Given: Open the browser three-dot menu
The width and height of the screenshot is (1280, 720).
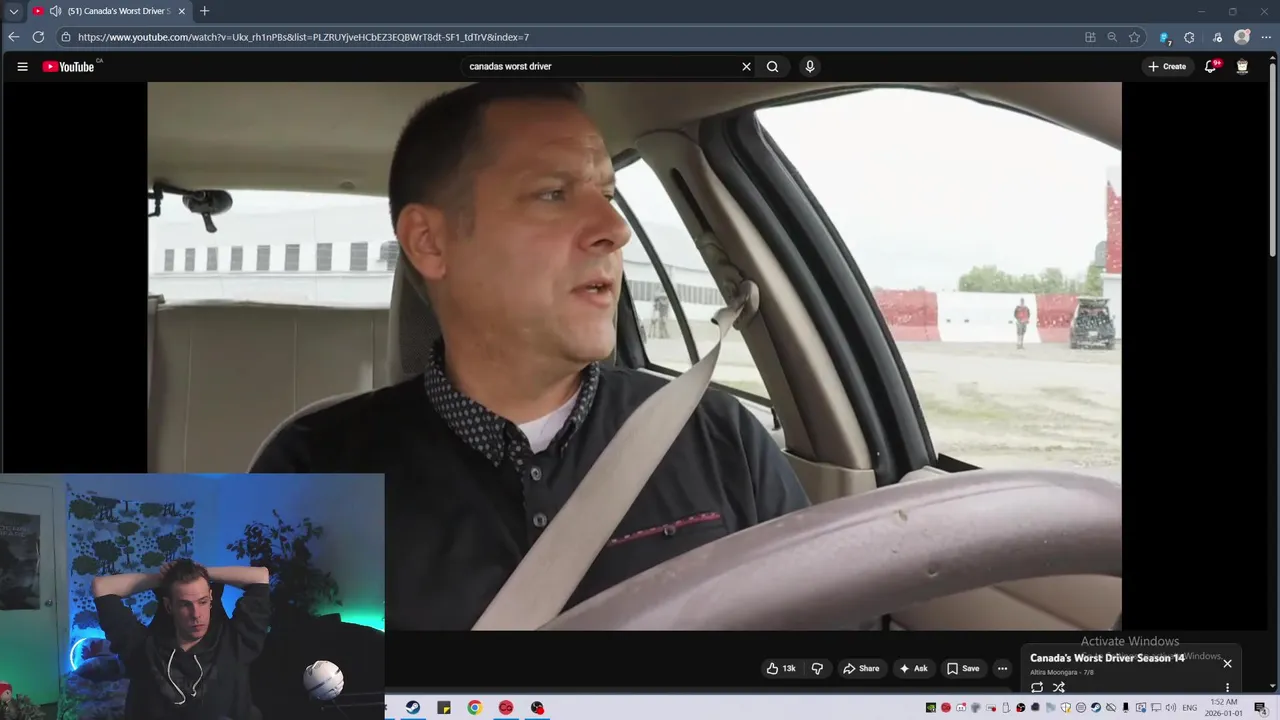Looking at the screenshot, I should point(1265,37).
